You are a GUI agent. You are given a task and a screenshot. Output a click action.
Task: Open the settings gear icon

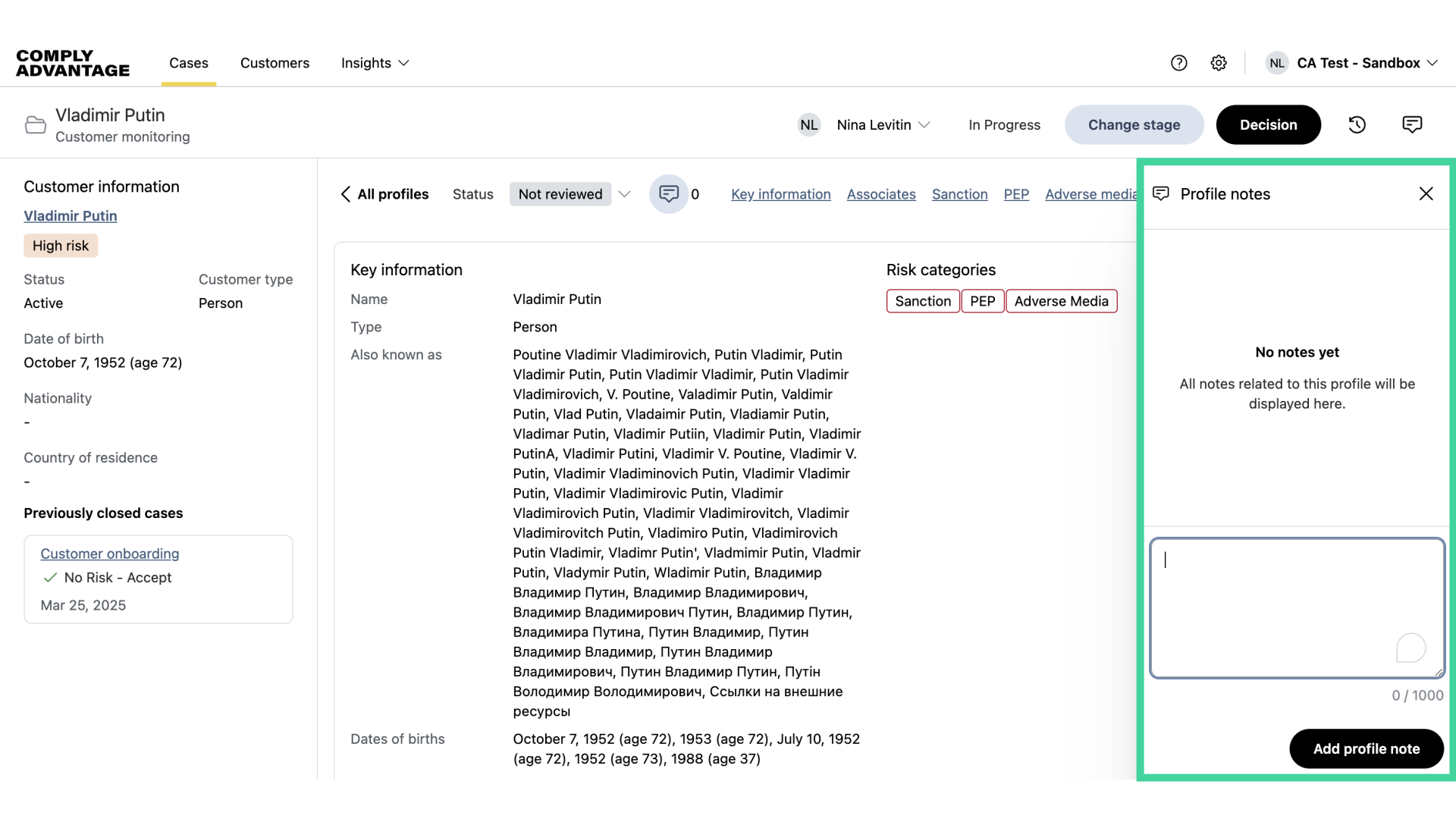(1219, 63)
